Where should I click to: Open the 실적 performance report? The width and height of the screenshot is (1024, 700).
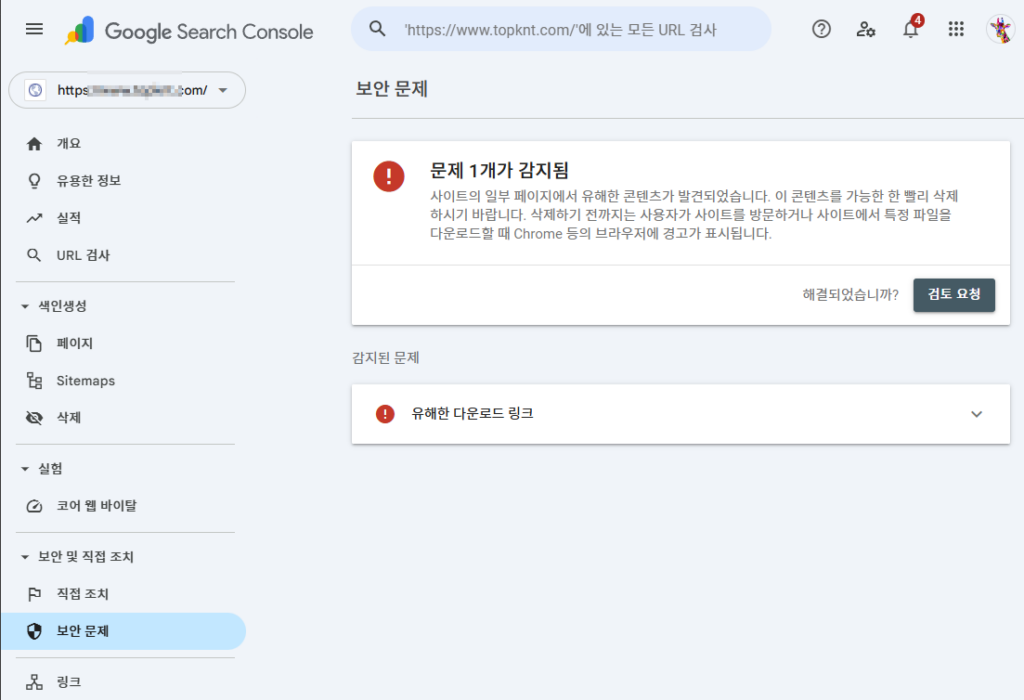68,218
